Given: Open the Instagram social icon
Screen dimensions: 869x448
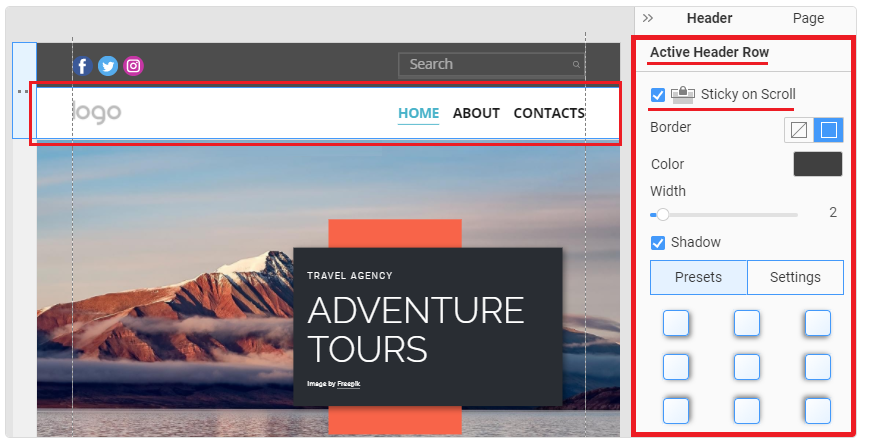Looking at the screenshot, I should (x=134, y=66).
